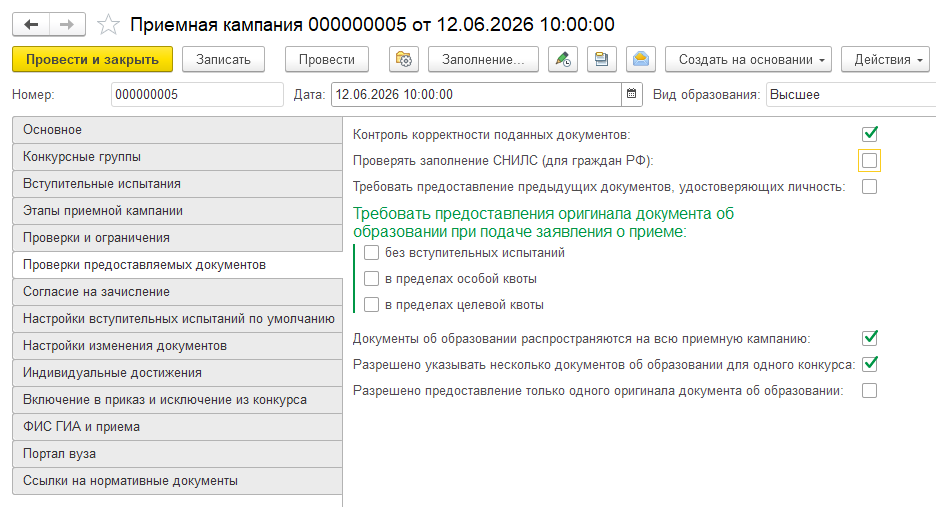Open the Конкурсные группы tab
936x507 pixels.
[177, 157]
